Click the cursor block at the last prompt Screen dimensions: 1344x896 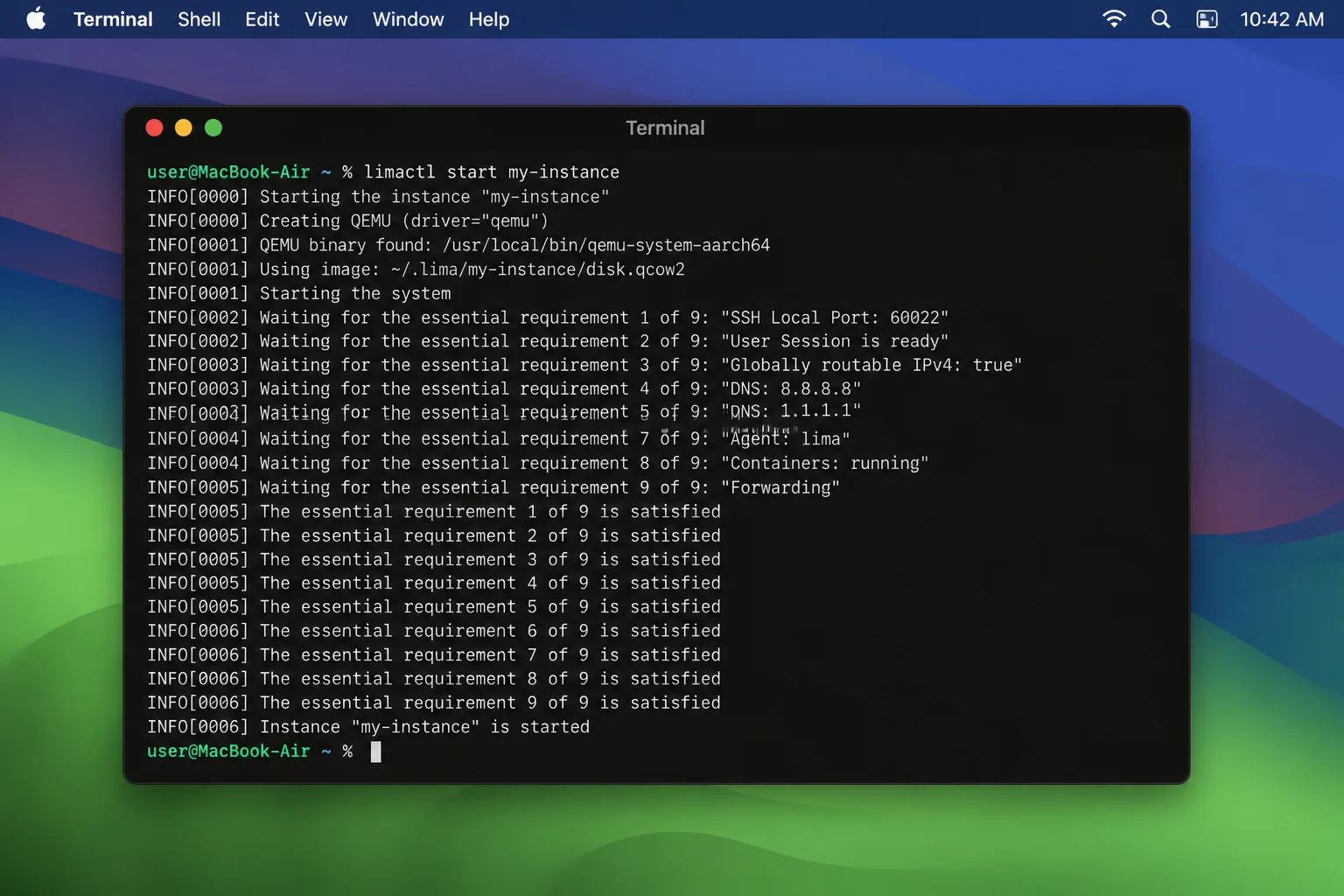(x=375, y=752)
